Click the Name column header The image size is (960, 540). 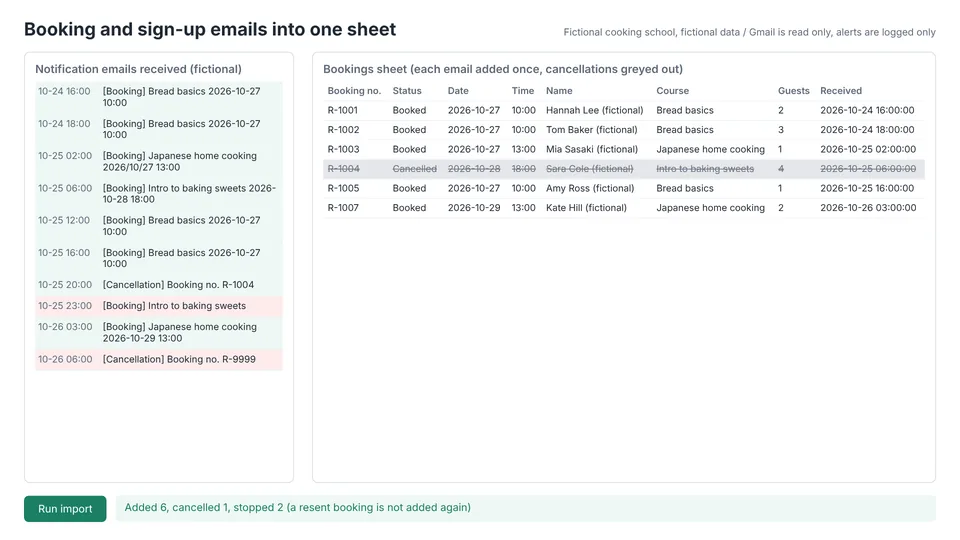pyautogui.click(x=559, y=91)
